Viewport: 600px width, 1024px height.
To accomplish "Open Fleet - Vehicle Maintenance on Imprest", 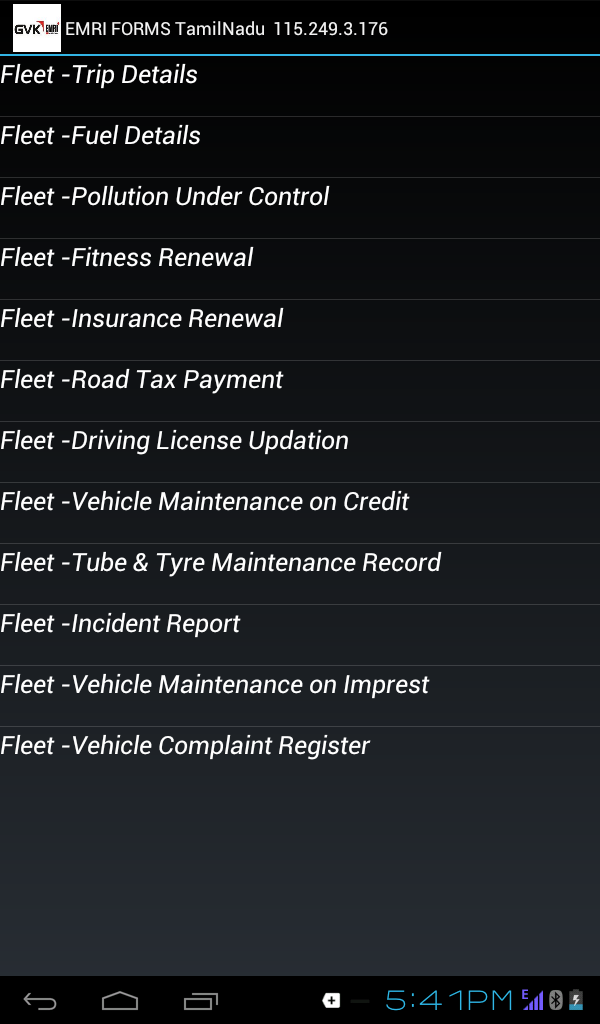I will tap(215, 685).
